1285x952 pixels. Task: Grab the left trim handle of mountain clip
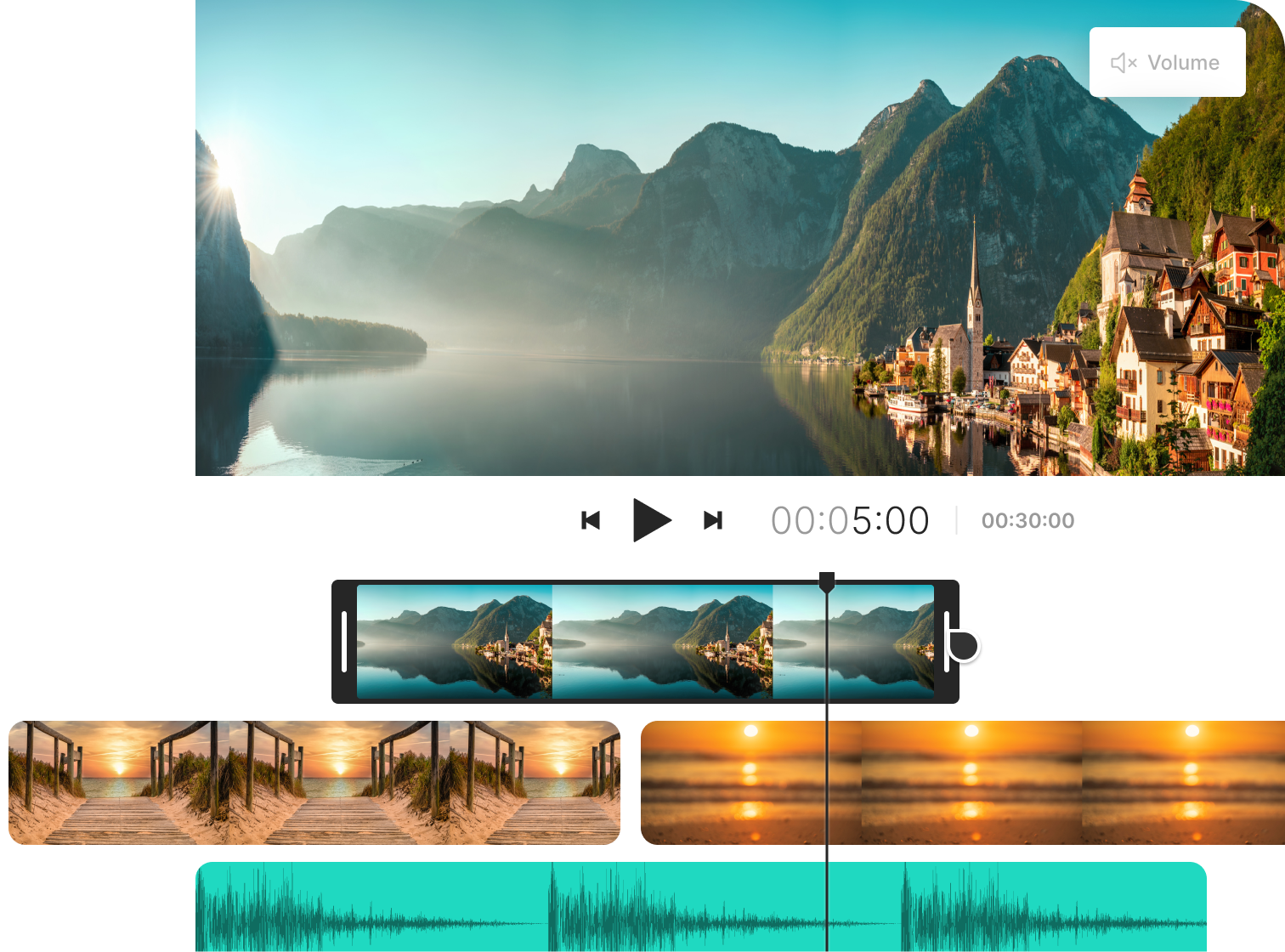point(345,640)
